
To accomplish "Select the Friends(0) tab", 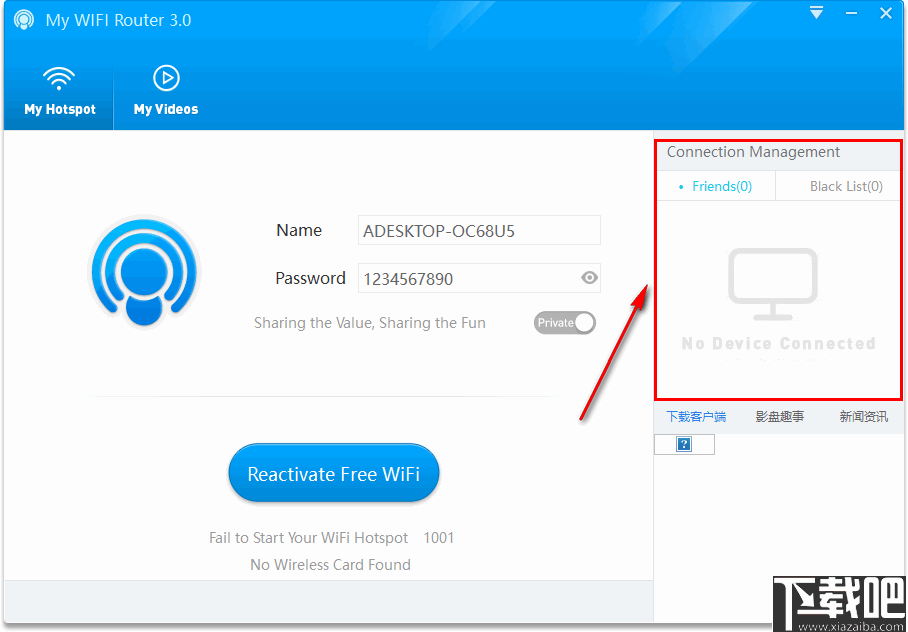I will [716, 186].
